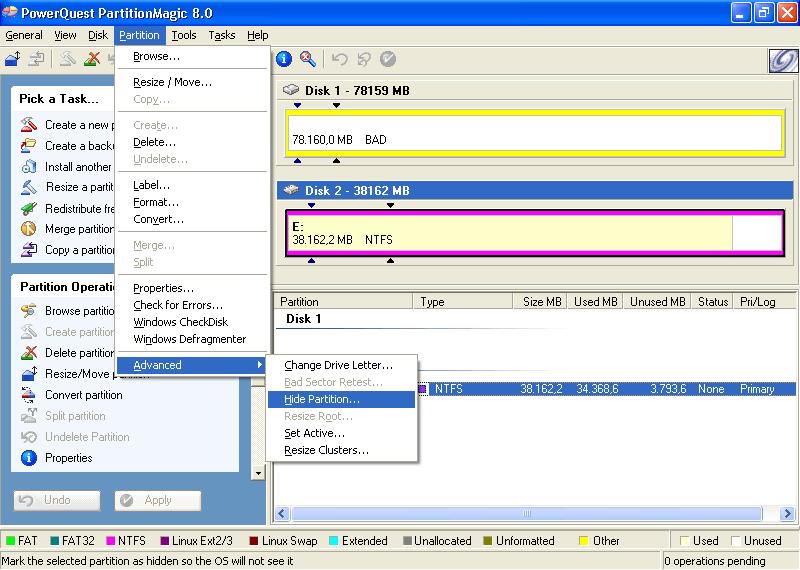Click the second toolbar icon with arrows
The width and height of the screenshot is (800, 570).
tap(37, 59)
